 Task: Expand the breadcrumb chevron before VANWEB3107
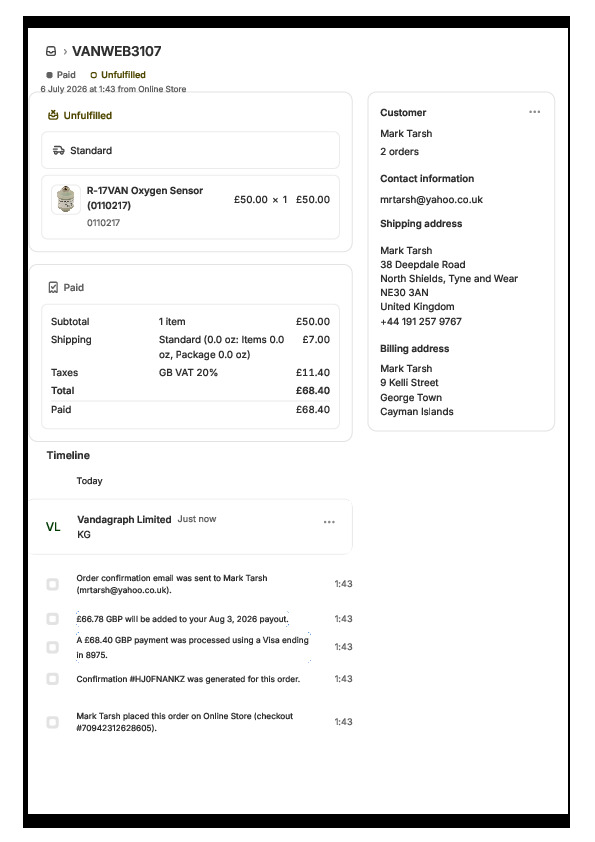coord(65,52)
